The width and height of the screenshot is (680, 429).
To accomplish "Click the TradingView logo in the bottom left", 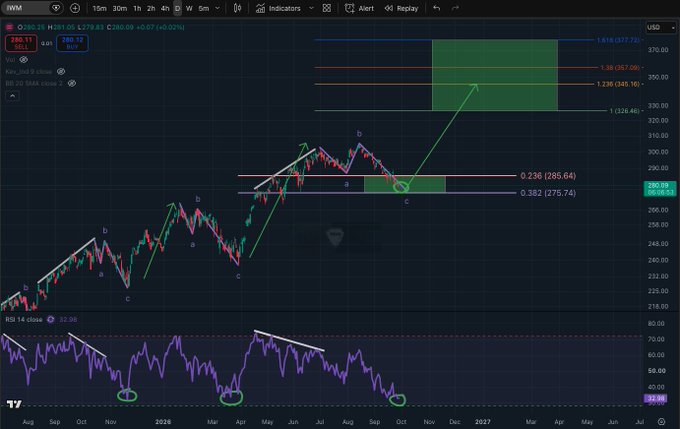I will click(14, 404).
